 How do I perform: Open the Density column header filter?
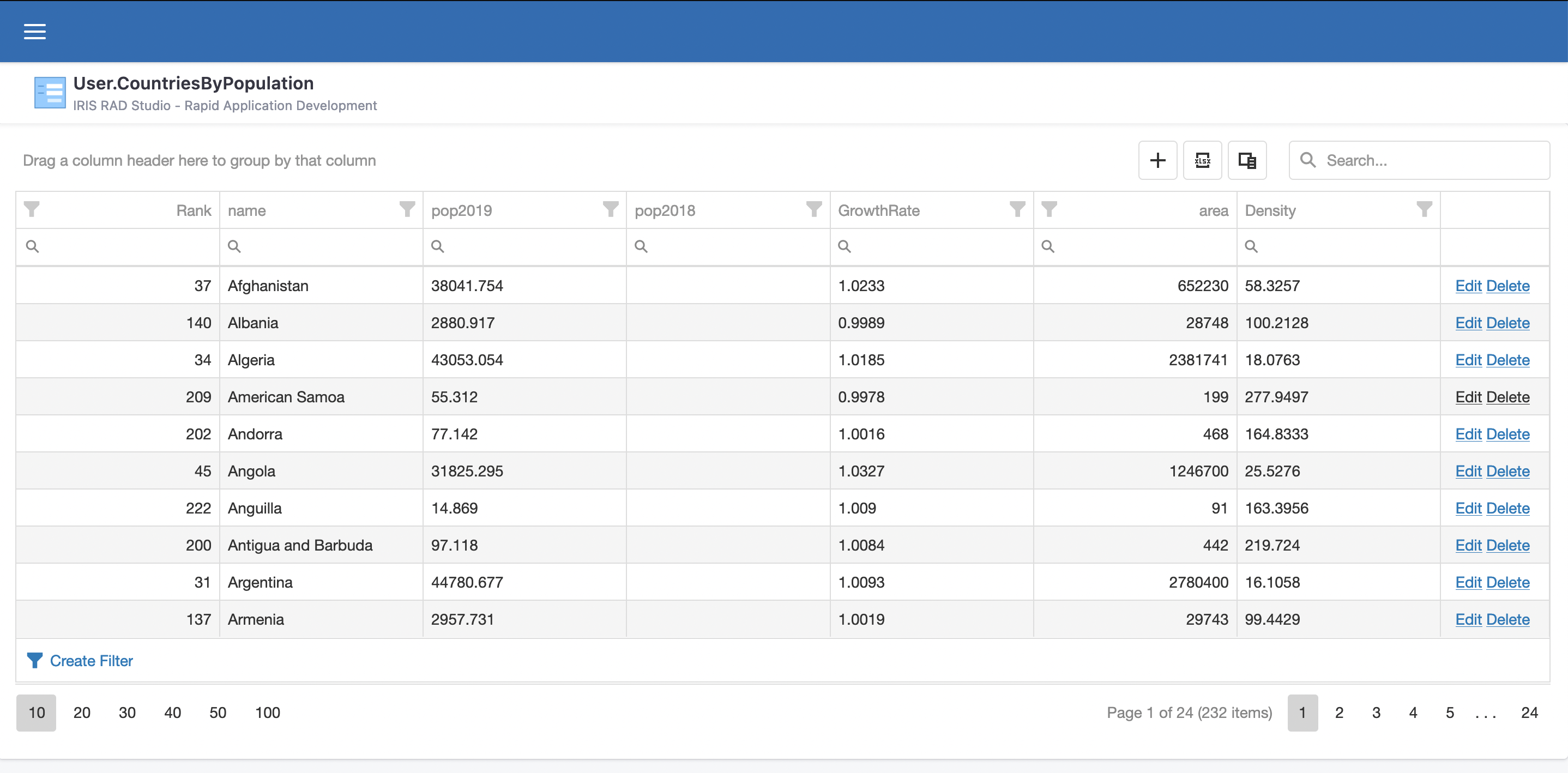click(1424, 209)
